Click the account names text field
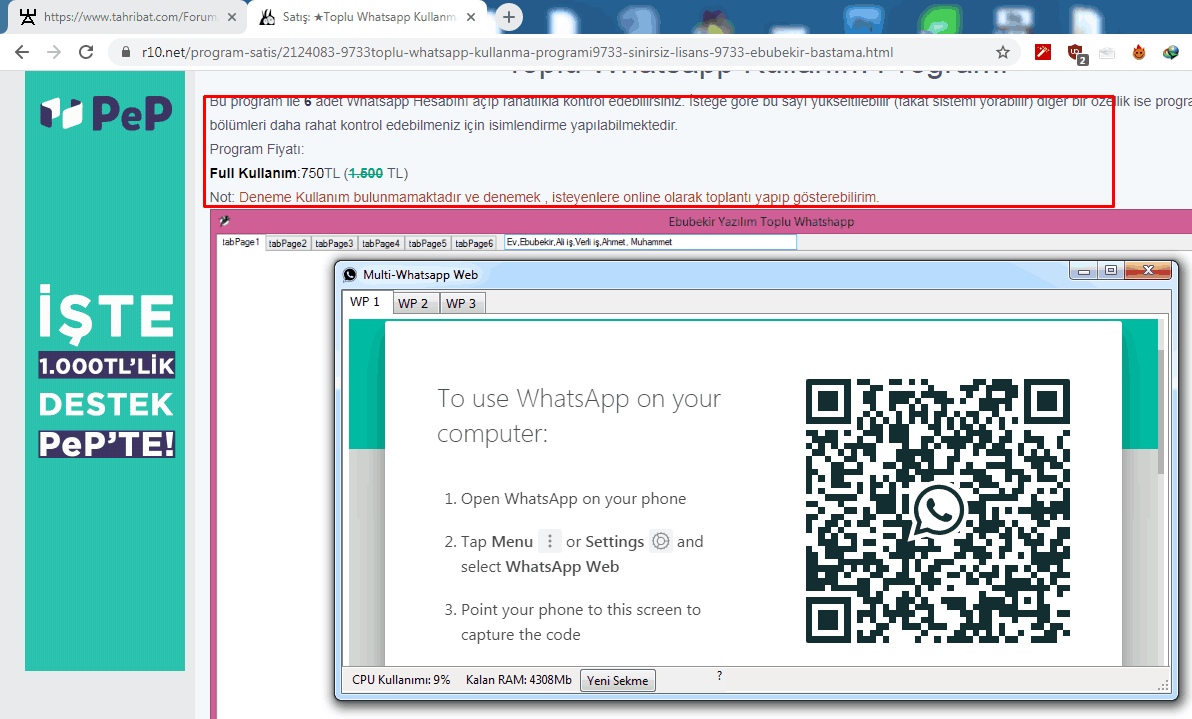 (650, 242)
